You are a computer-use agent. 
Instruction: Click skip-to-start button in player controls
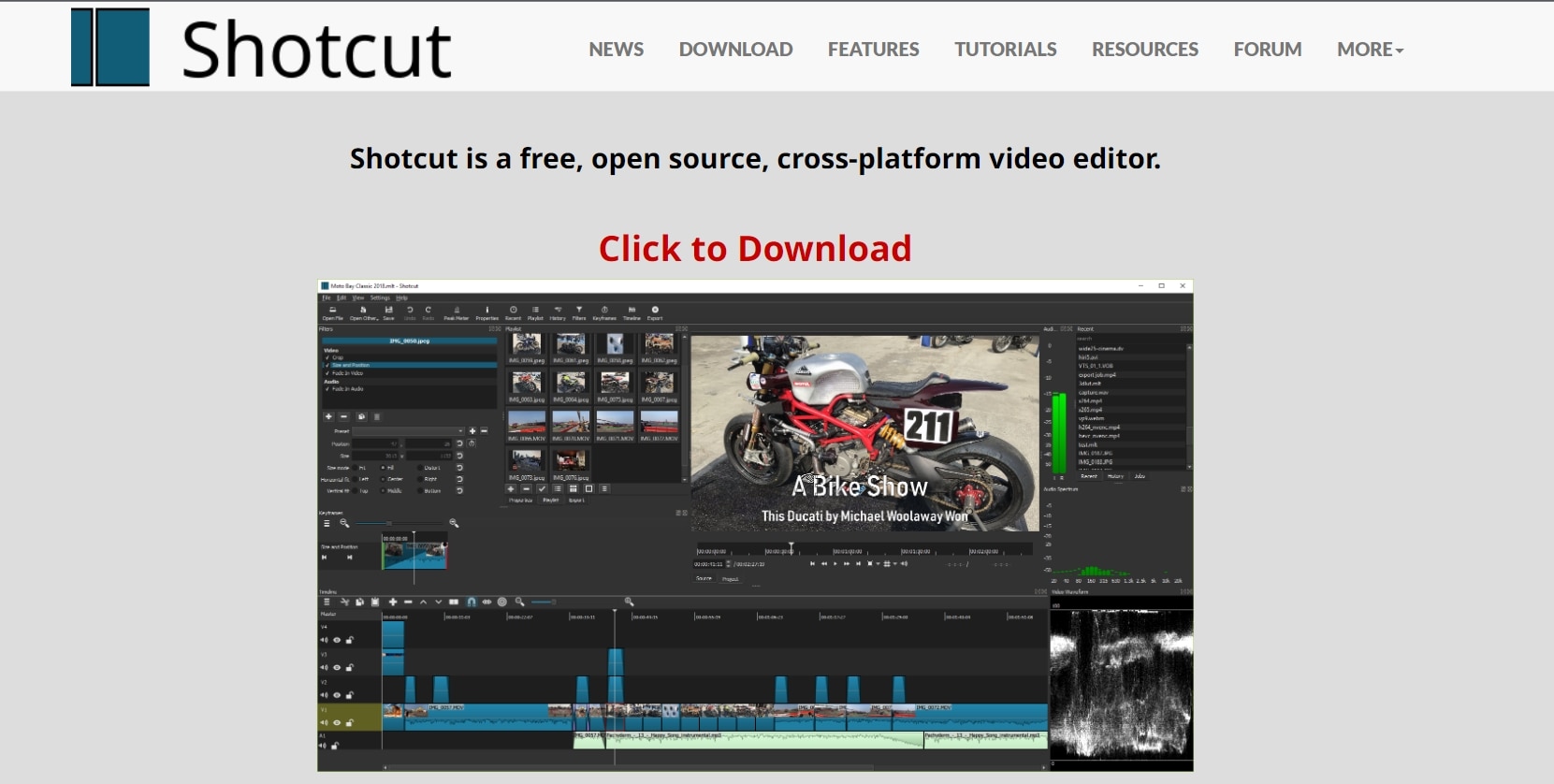[x=812, y=564]
